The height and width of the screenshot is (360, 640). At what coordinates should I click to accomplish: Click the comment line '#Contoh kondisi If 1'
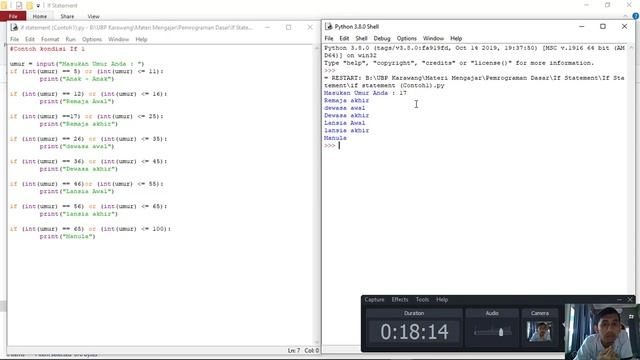[x=47, y=49]
